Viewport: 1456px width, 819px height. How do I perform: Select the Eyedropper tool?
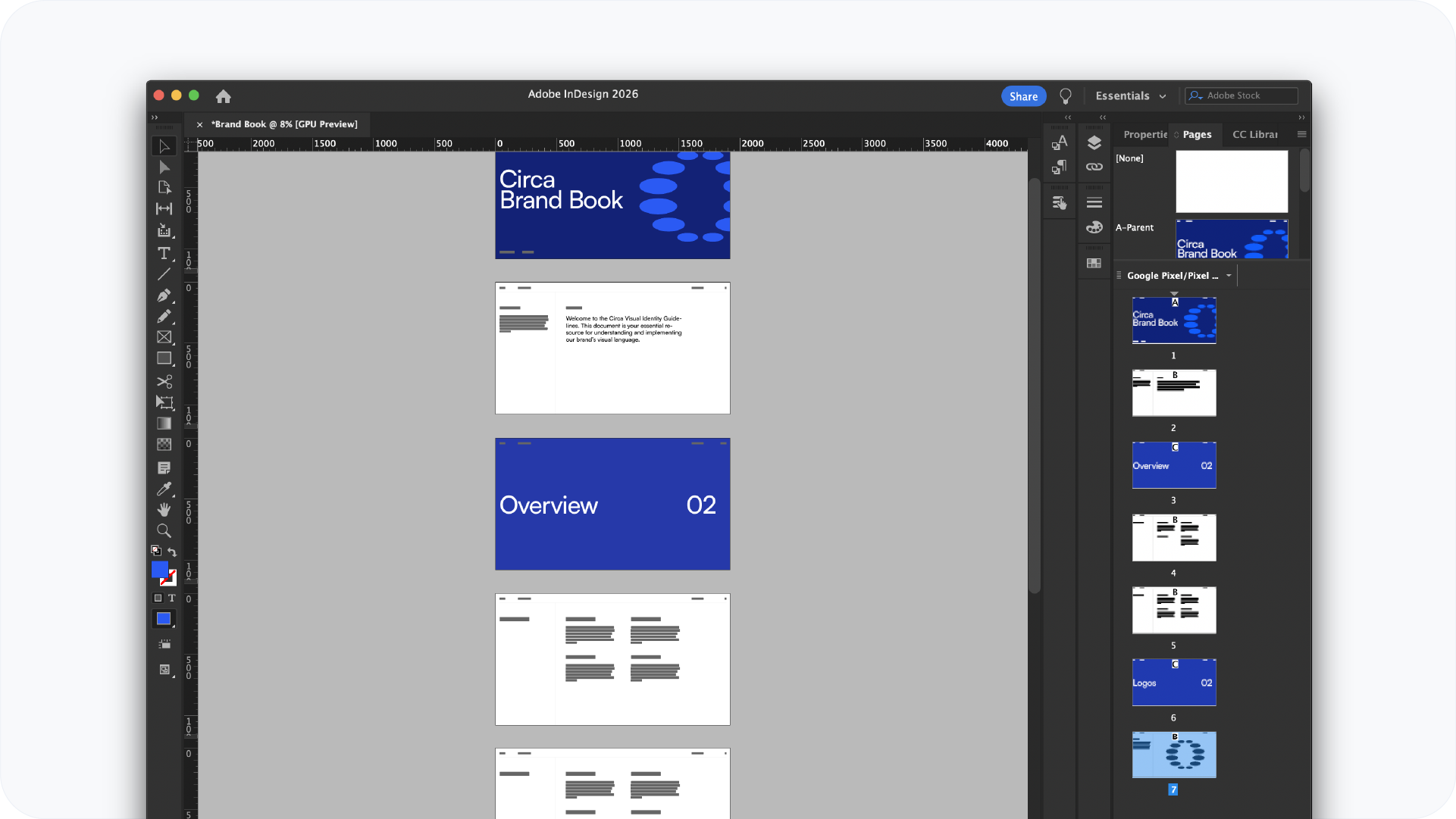(x=164, y=489)
